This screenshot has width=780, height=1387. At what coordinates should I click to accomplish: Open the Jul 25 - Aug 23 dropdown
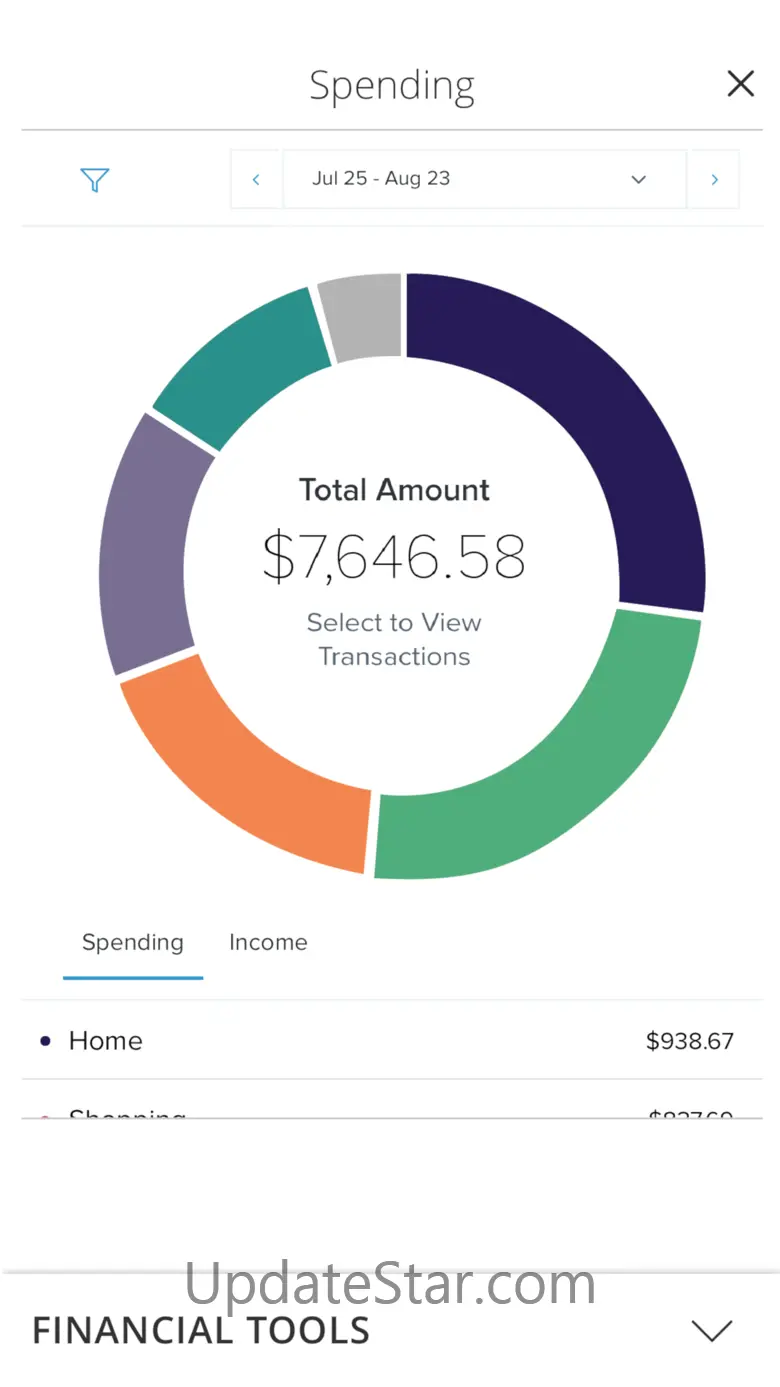click(484, 180)
